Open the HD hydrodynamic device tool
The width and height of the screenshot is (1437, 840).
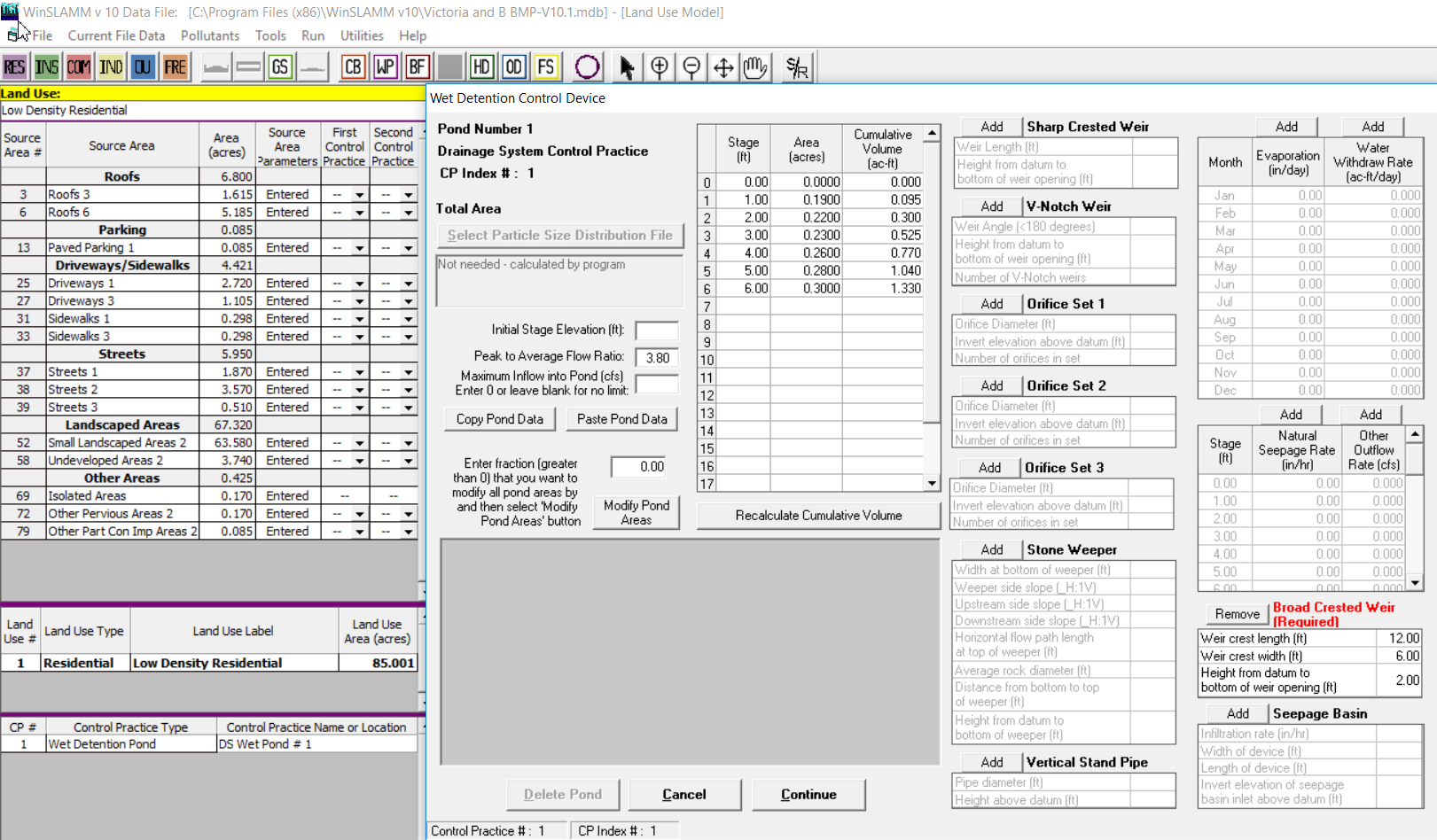pos(481,66)
